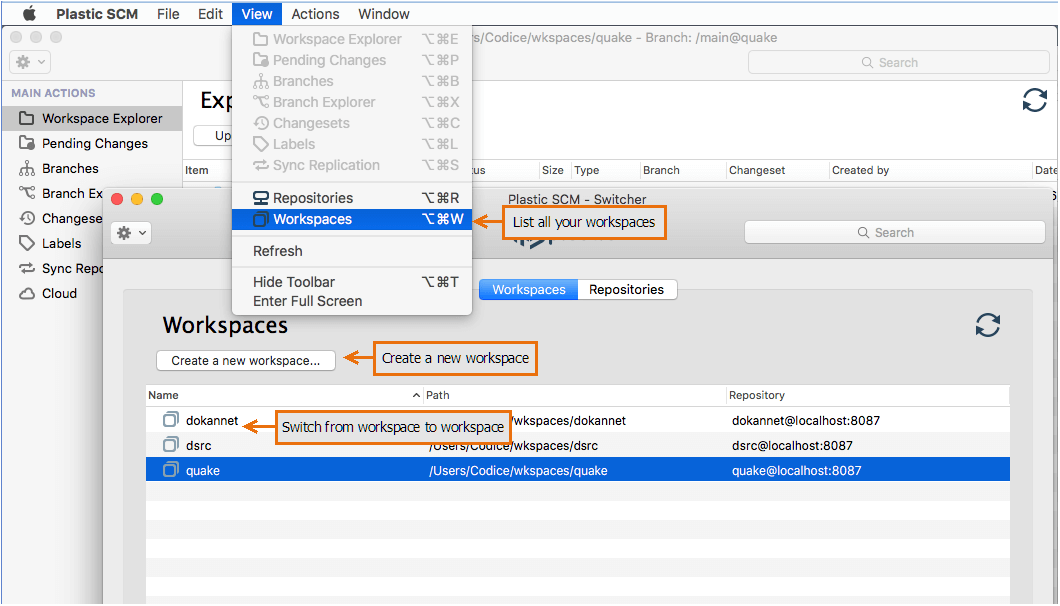Click the quake workspace icon

click(170, 470)
